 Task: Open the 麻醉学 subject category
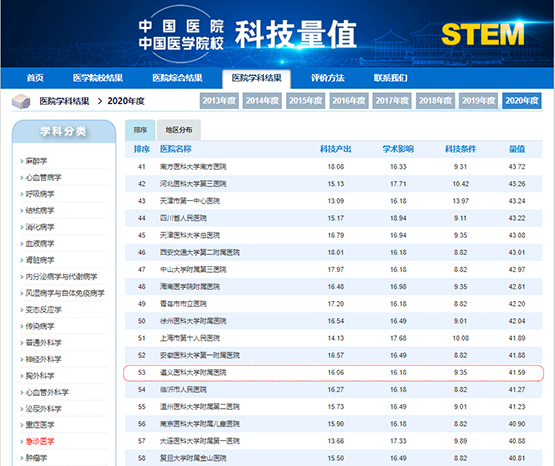[36, 161]
